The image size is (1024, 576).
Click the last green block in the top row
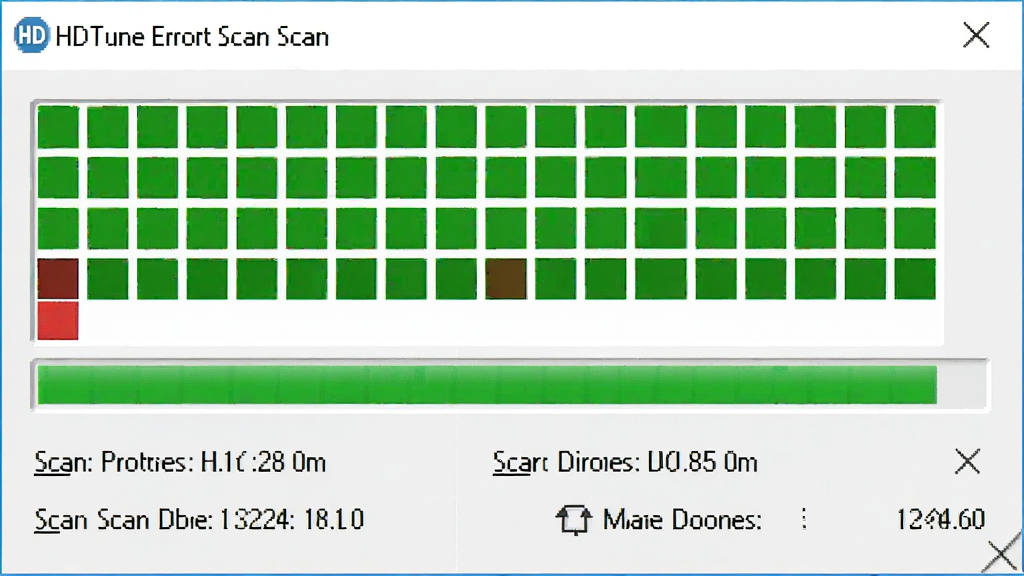[914, 127]
